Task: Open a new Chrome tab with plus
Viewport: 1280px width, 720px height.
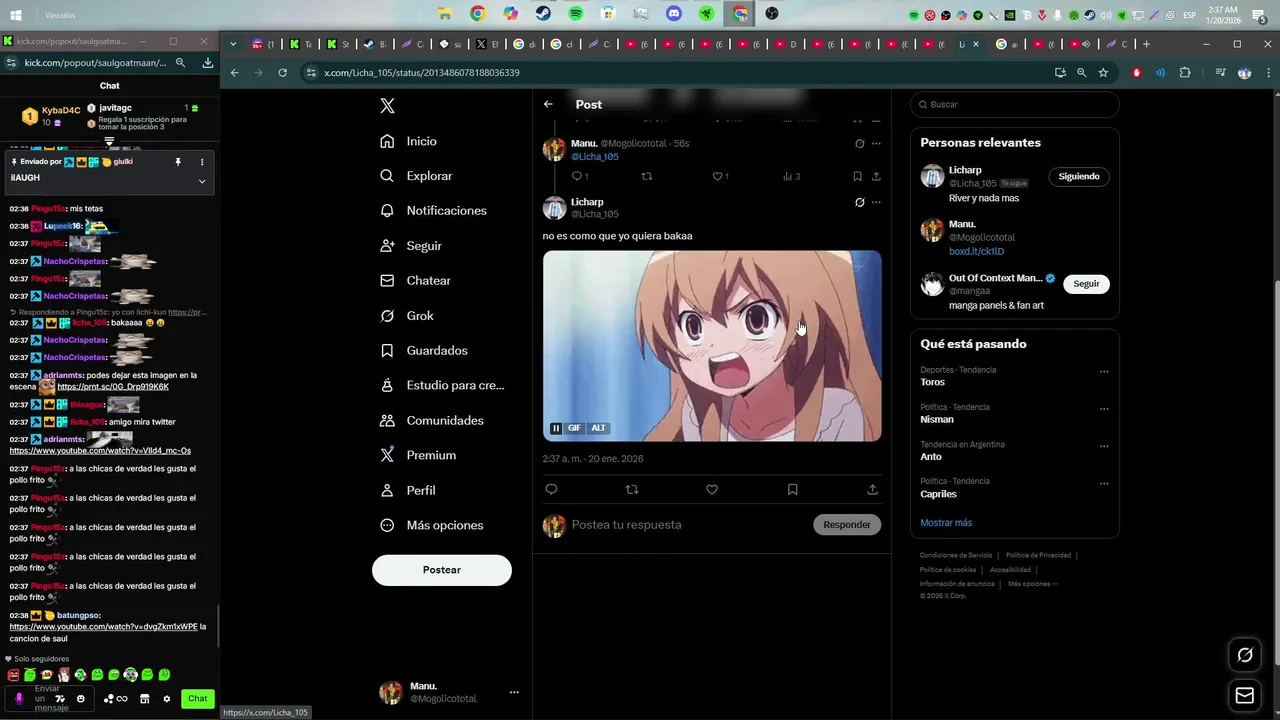Action: coord(1146,44)
